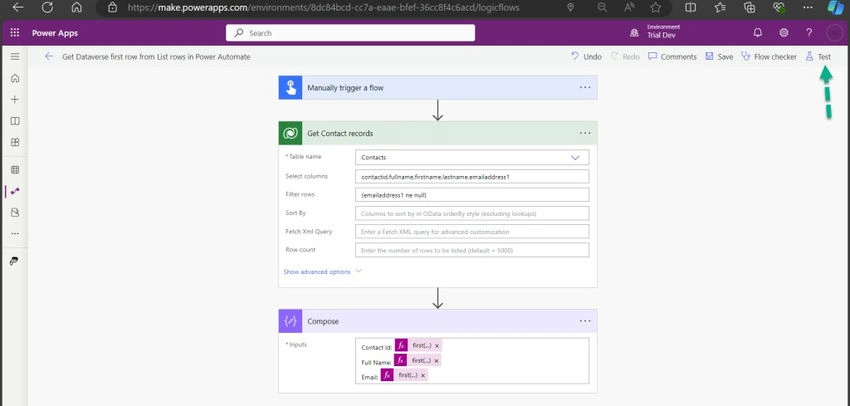
Task: Add page to browser favorites star
Action: pos(655,8)
